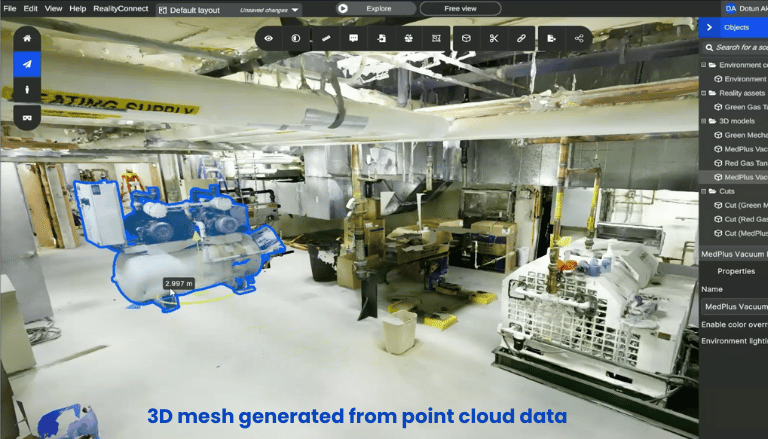
Task: Toggle the eye visibility tool in toolbar
Action: (268, 38)
